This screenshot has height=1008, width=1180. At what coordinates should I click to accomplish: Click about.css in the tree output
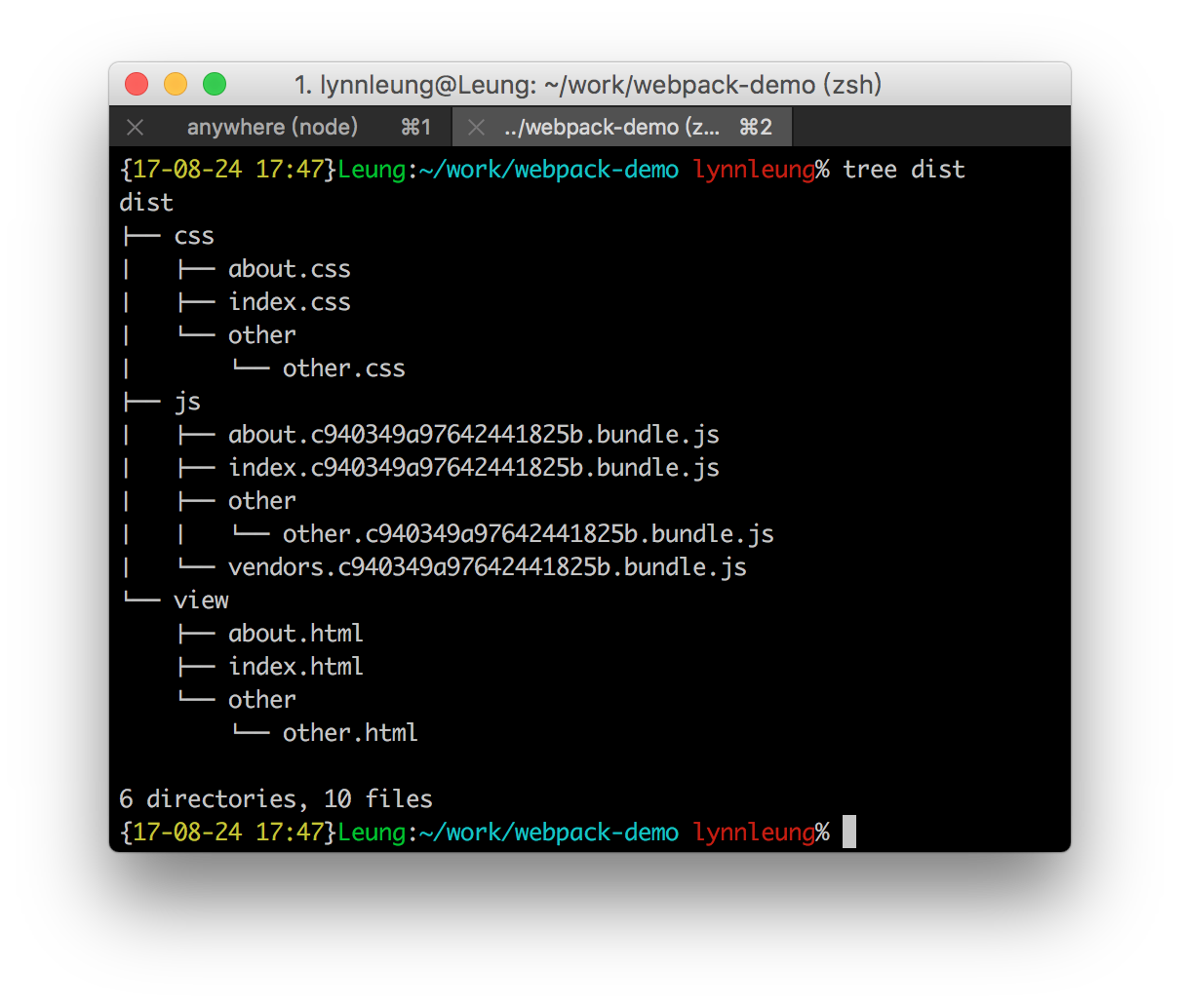click(x=289, y=269)
